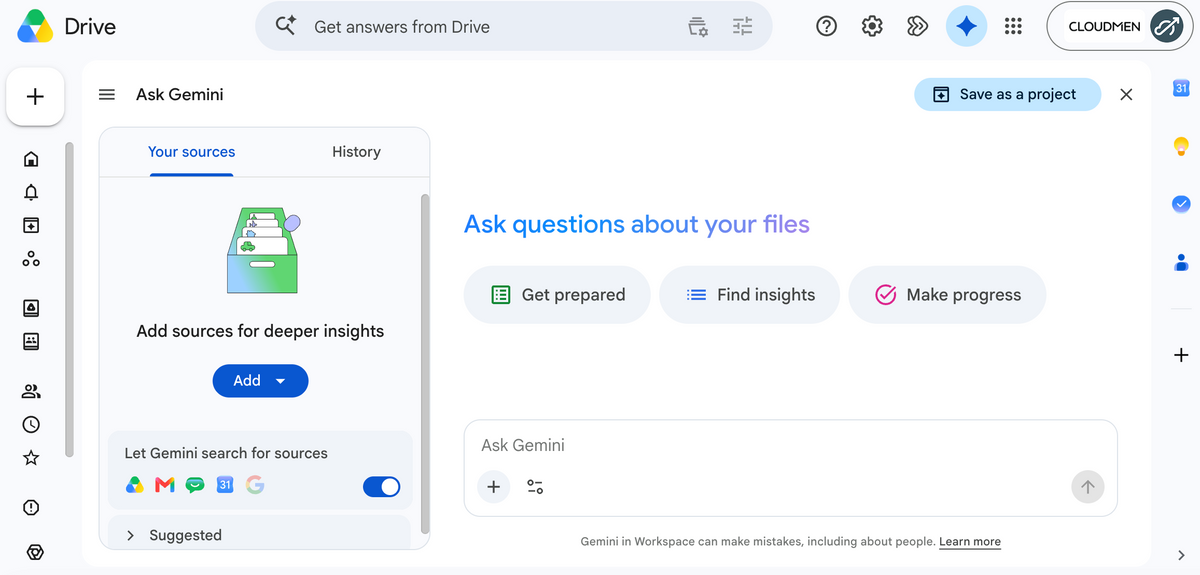This screenshot has width=1200, height=575.
Task: Click the Google Chat icon under sources
Action: tap(195, 485)
